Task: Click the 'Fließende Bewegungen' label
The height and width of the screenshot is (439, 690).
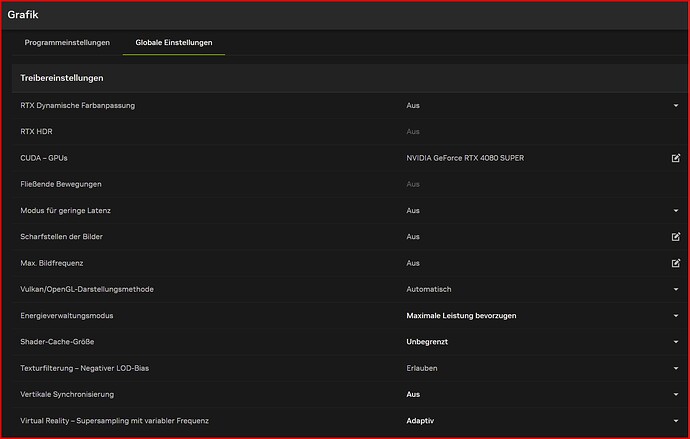Action: [61, 184]
